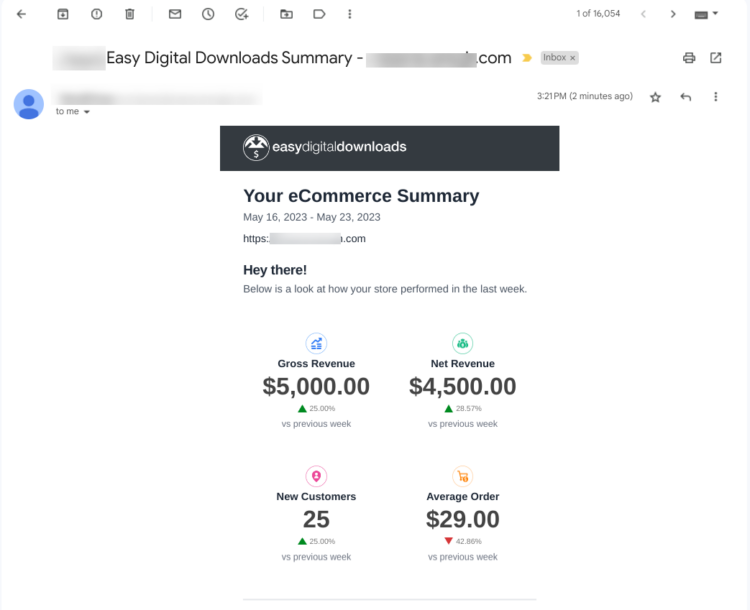Click the '3:21 PM (2 minutes ago)' timestamp
The image size is (750, 610).
pos(585,96)
